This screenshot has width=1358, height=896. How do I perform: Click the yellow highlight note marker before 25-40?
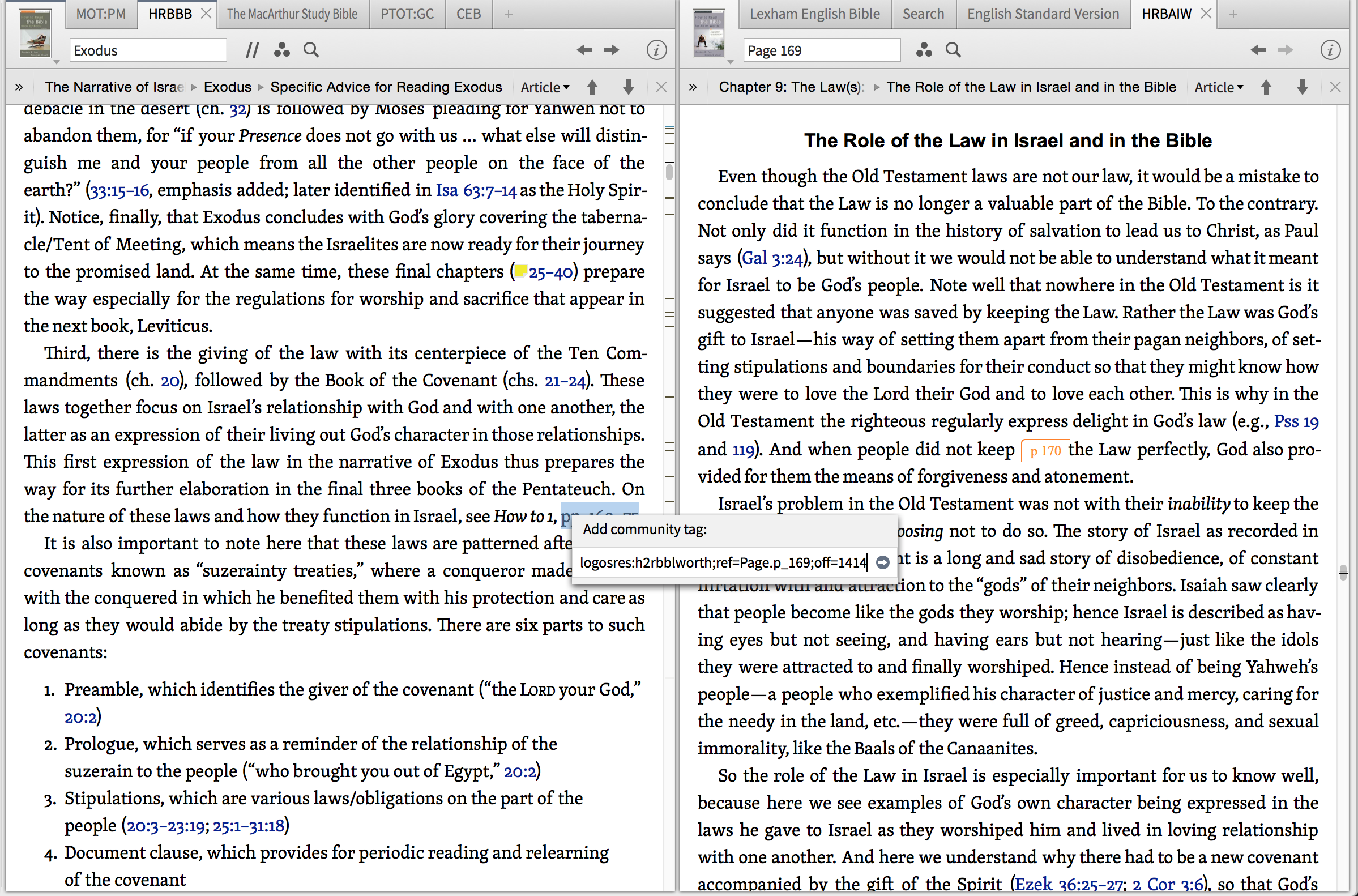pyautogui.click(x=520, y=271)
